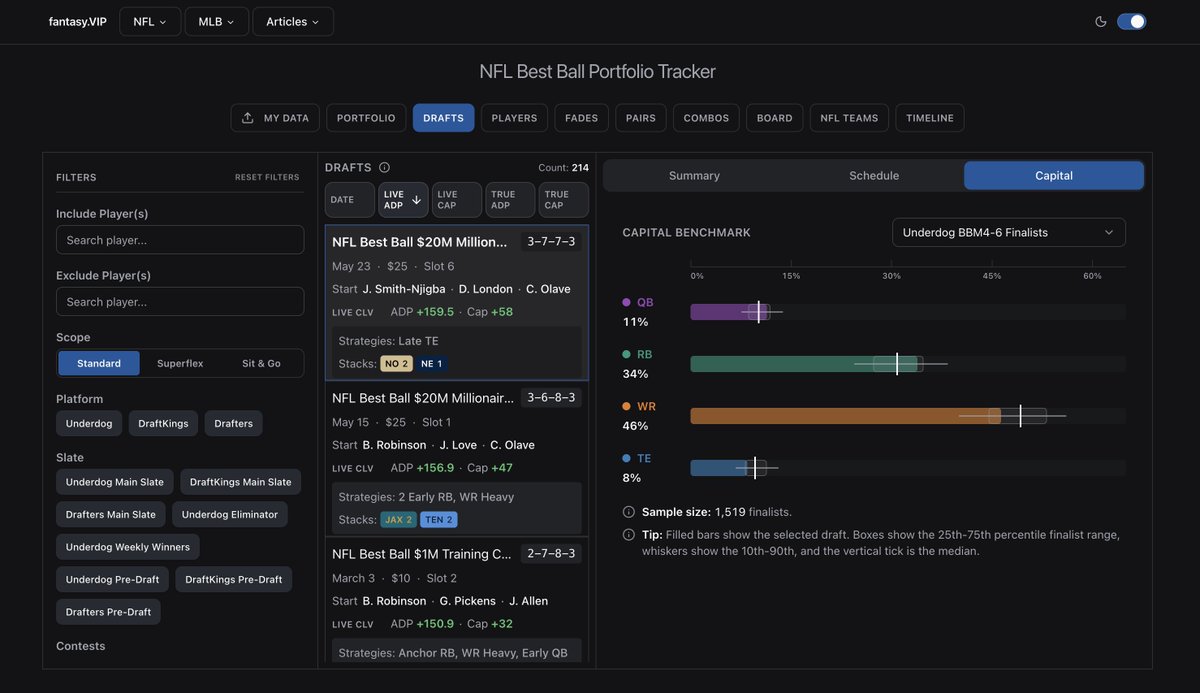This screenshot has height=693, width=1200.
Task: Toggle the DraftKings platform filter
Action: (x=163, y=423)
